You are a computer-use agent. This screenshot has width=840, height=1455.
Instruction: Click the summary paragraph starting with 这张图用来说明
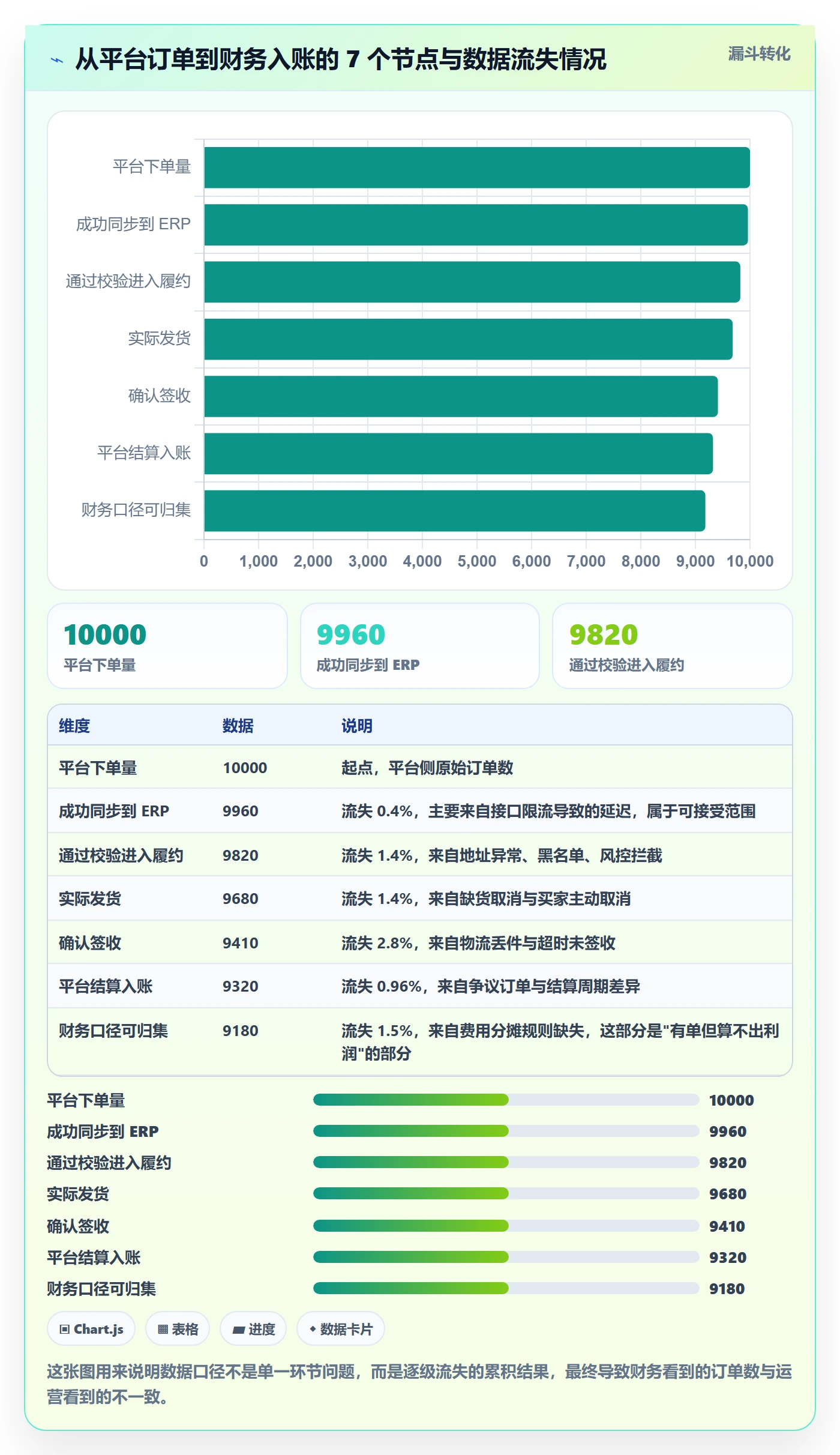tap(420, 1384)
